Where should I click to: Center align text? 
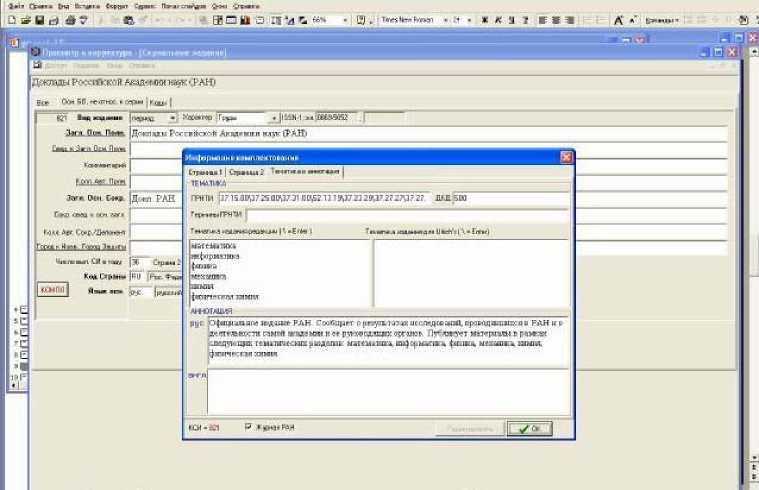pyautogui.click(x=556, y=20)
